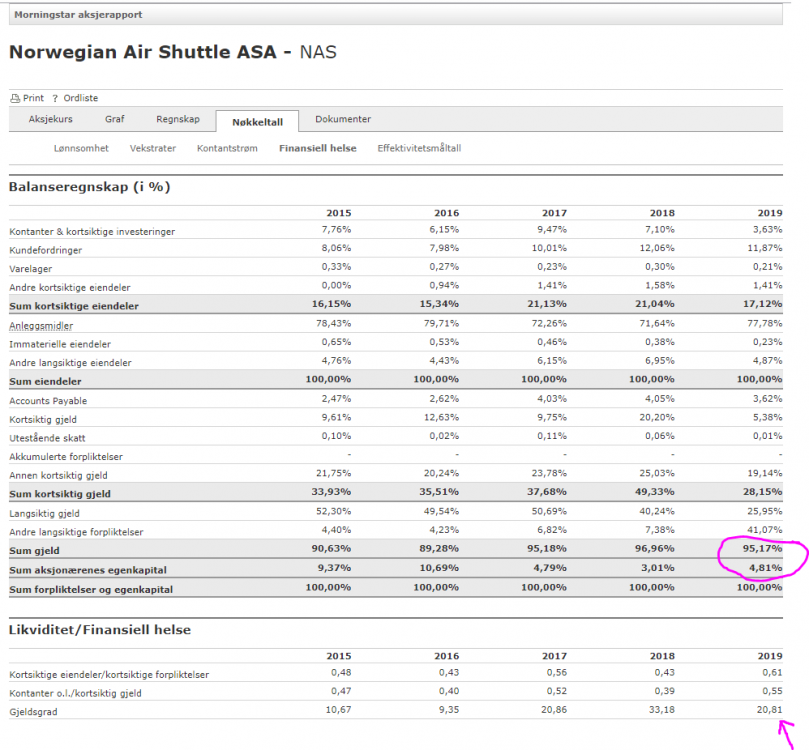Viewport: 809px width, 750px height.
Task: Click the Gjeldsgrad 20,81 value
Action: click(770, 710)
